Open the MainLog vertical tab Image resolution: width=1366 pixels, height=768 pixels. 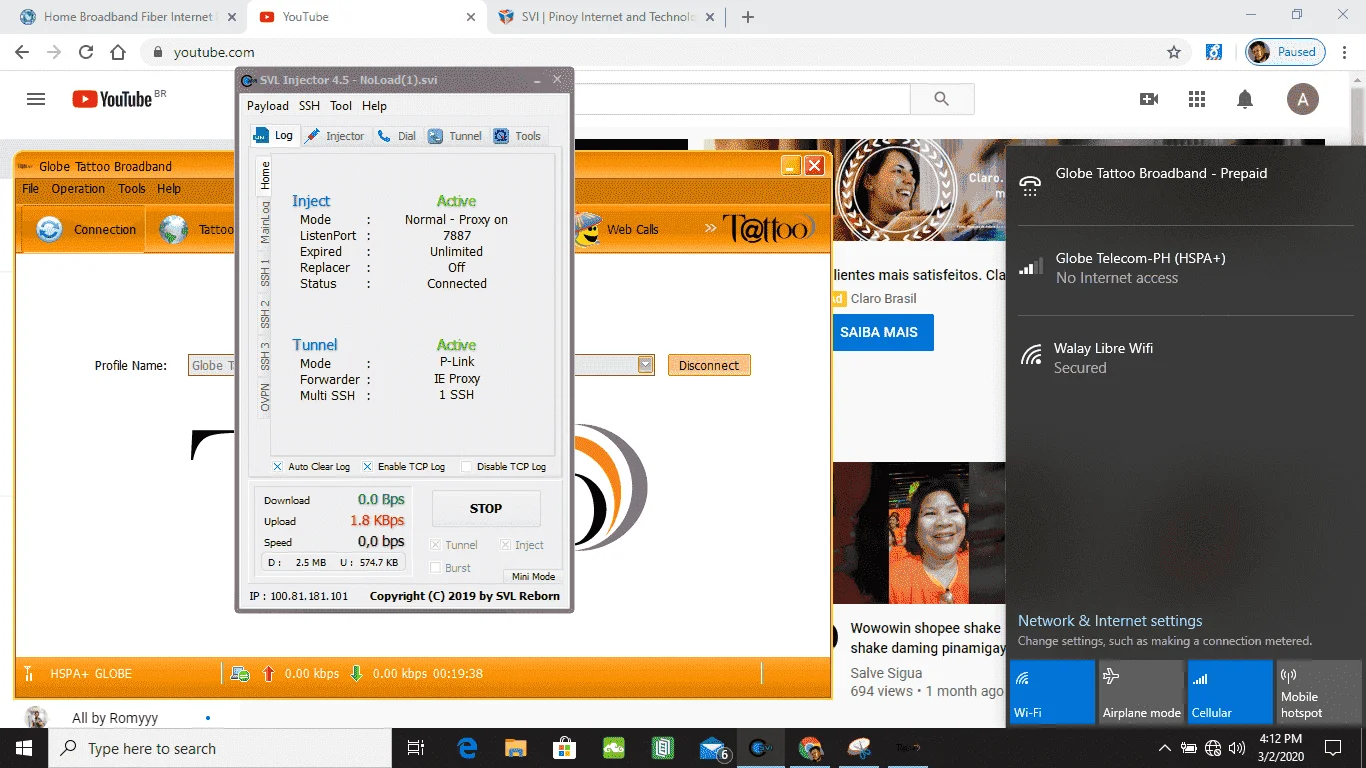[265, 221]
